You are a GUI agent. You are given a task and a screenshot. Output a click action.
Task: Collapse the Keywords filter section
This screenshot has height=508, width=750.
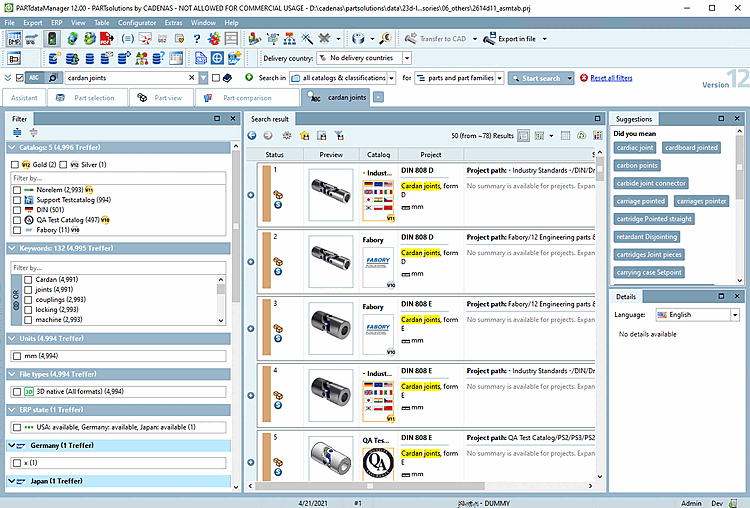click(12, 248)
